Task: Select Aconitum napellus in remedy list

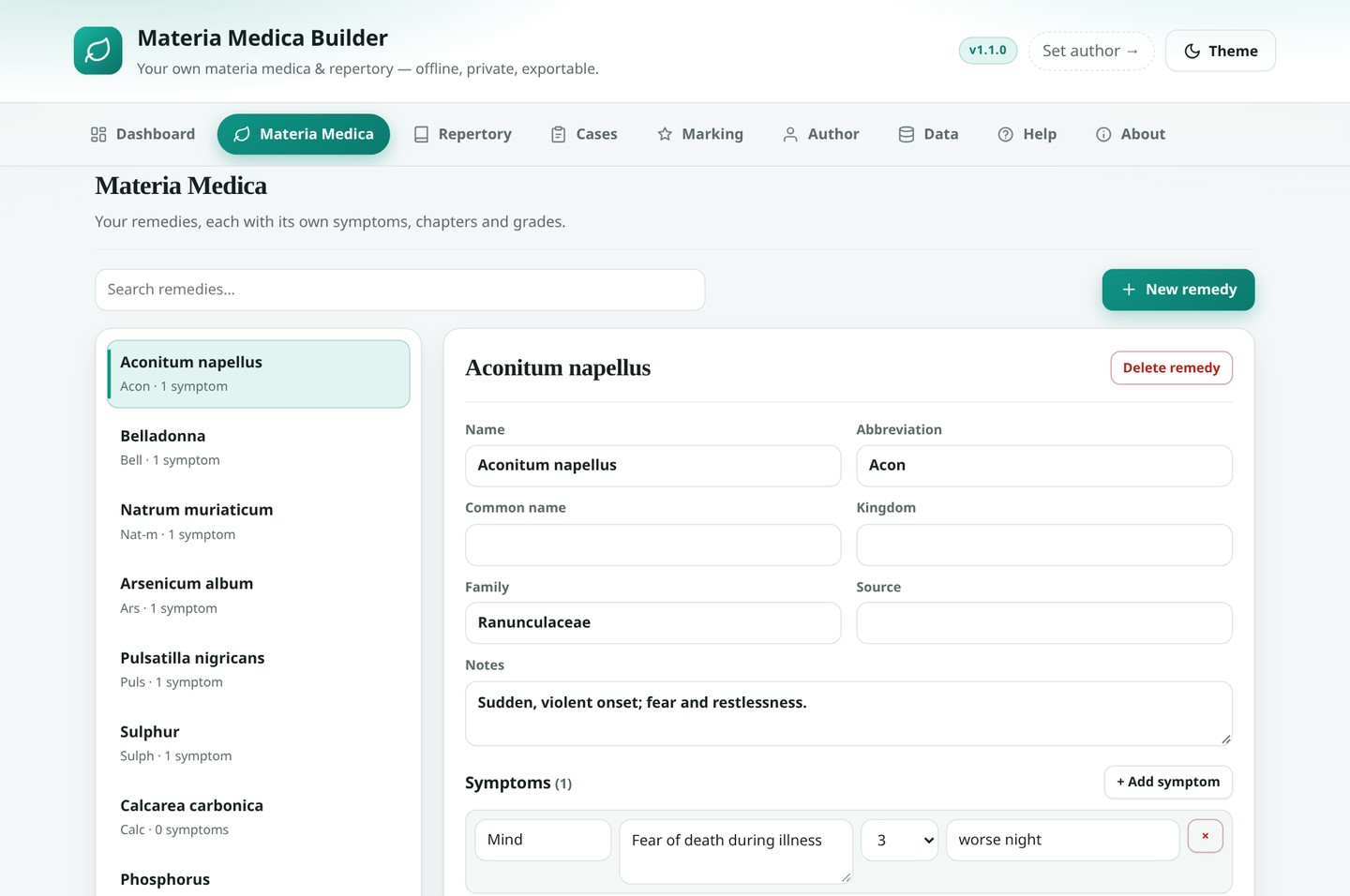Action: pyautogui.click(x=259, y=374)
